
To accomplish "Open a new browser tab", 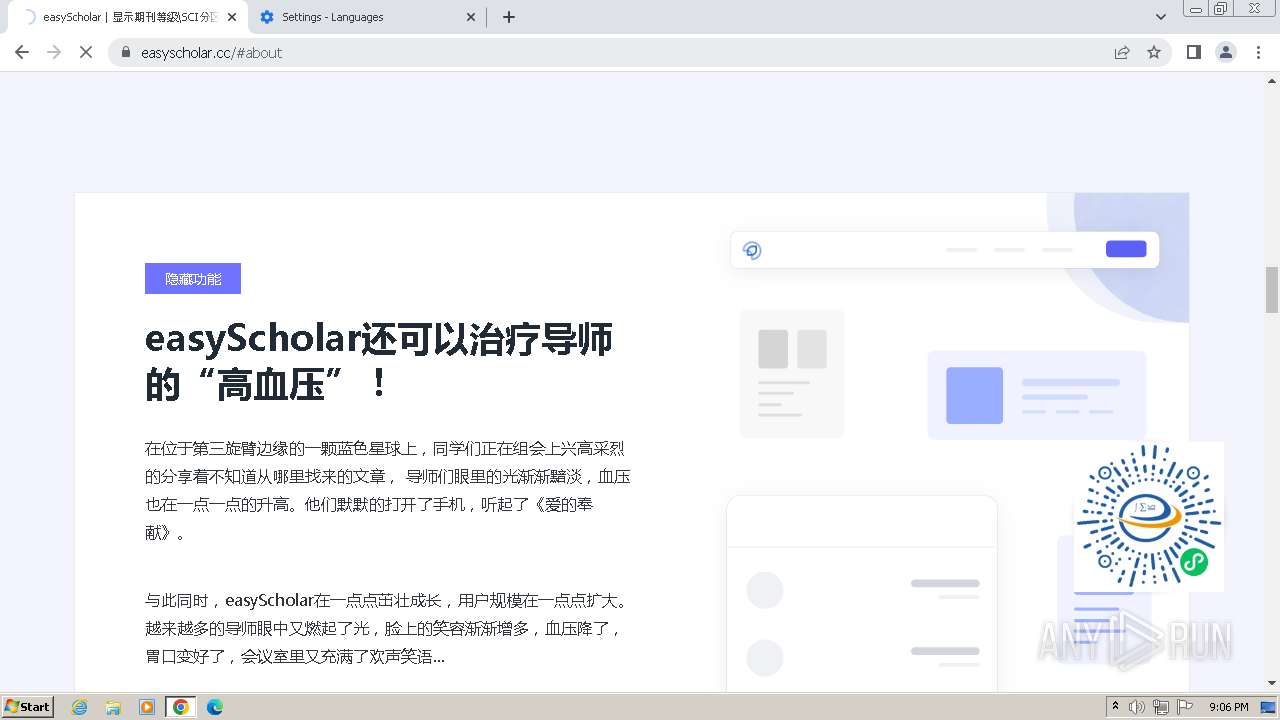I will 509,17.
